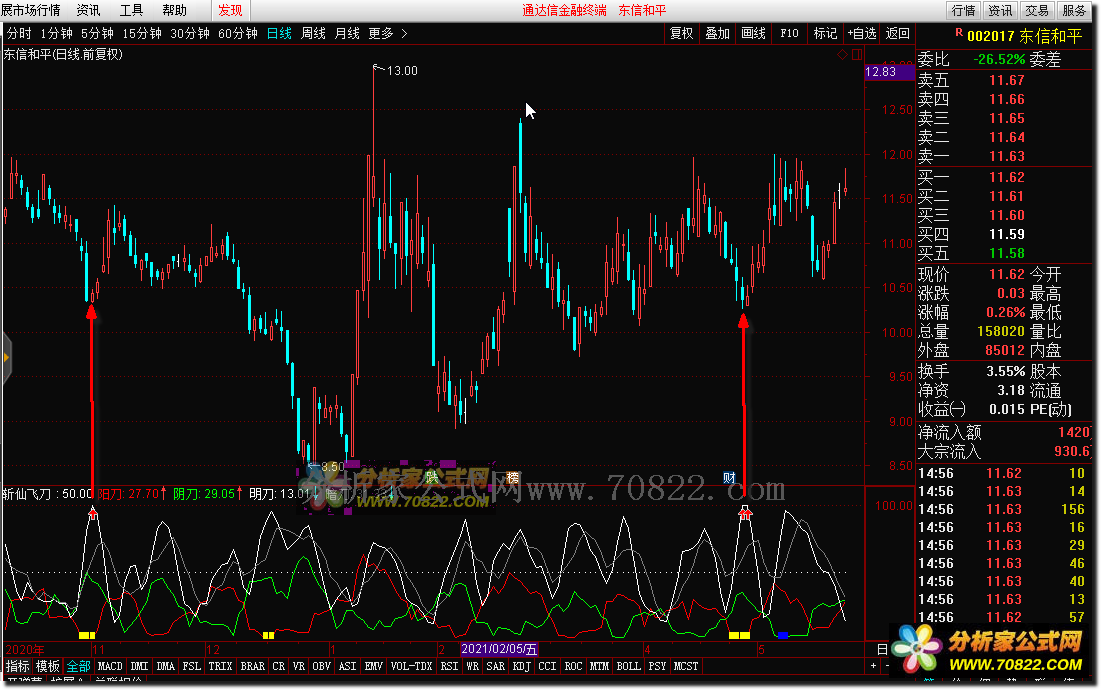The image size is (1102, 690).
Task: Click the red R badge beside stock code
Action: [x=959, y=32]
